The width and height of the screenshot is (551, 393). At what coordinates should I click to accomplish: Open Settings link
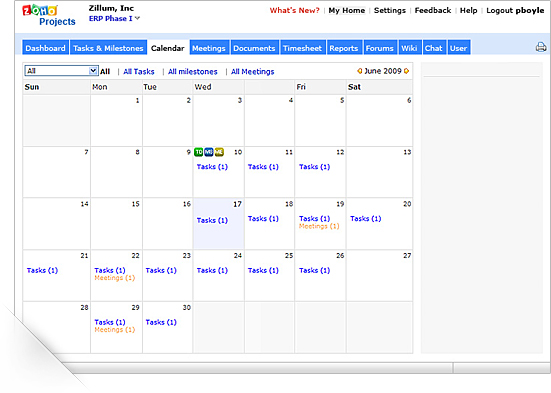tap(390, 11)
